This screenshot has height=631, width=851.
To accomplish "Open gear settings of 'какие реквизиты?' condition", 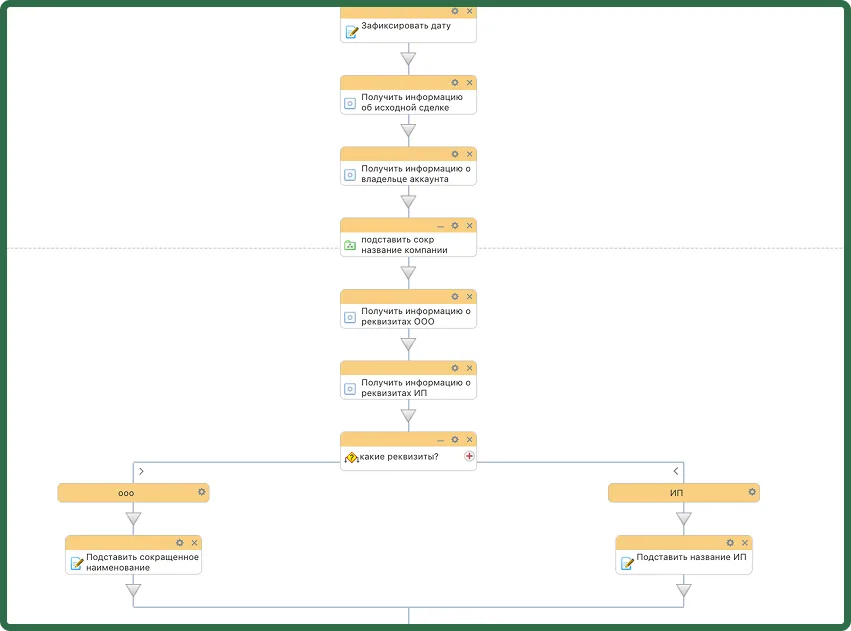I will pyautogui.click(x=455, y=439).
